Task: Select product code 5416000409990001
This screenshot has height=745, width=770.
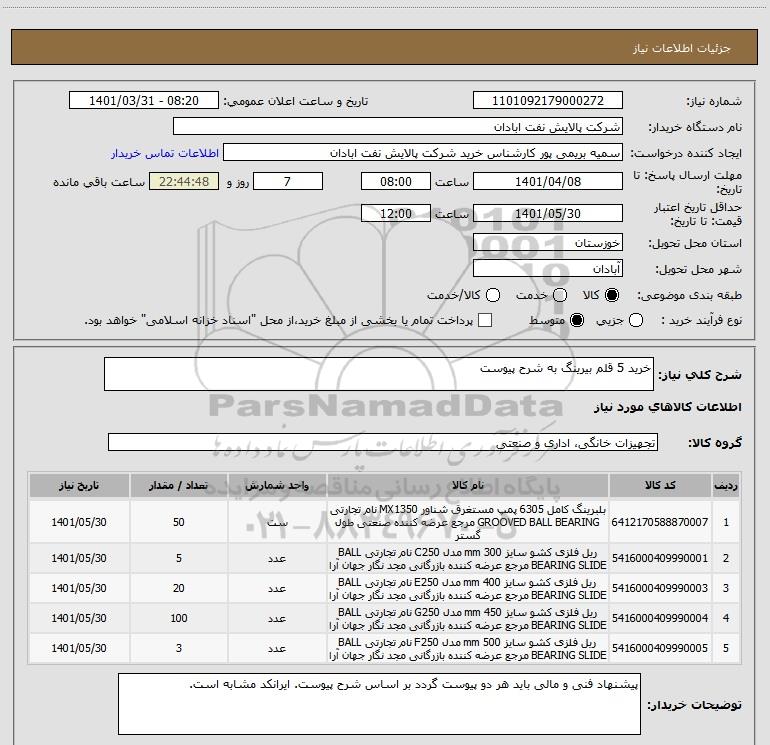Action: 660,558
